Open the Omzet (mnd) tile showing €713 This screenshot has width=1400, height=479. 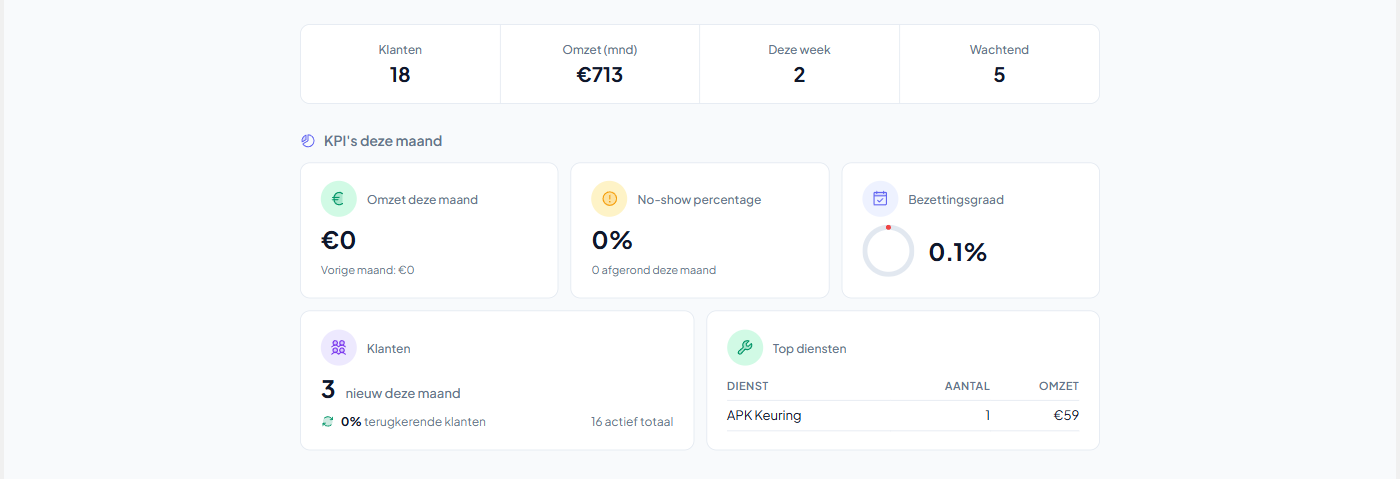click(600, 64)
